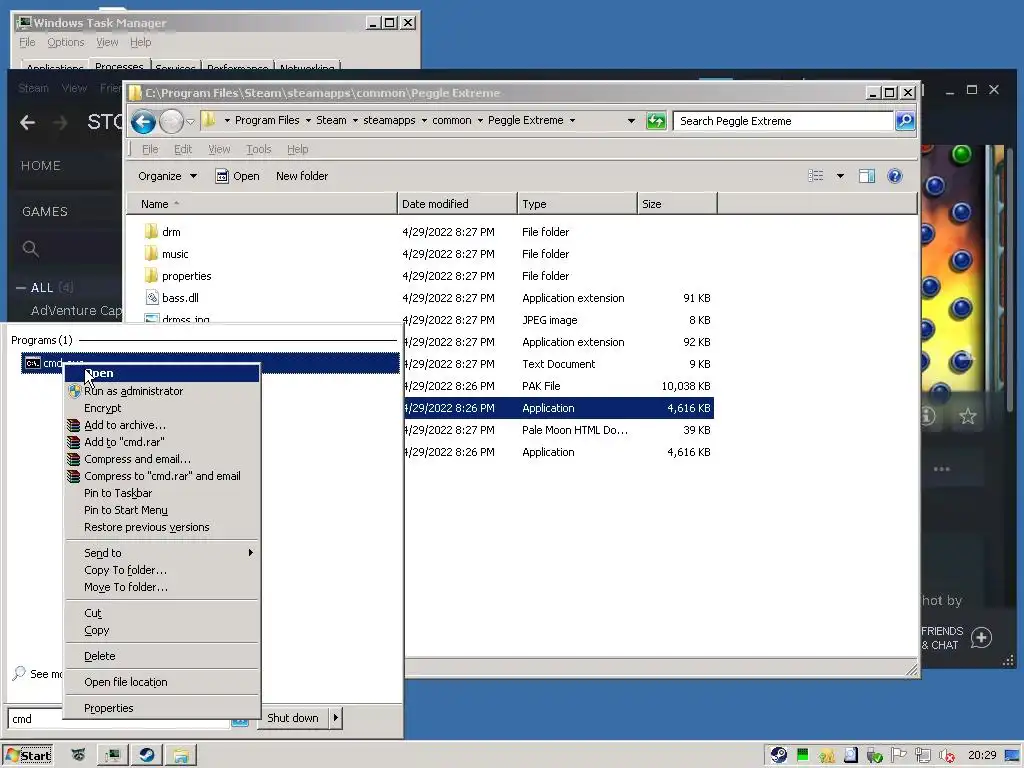Open Task Manager Options menu
Viewport: 1024px width, 768px height.
(x=65, y=42)
